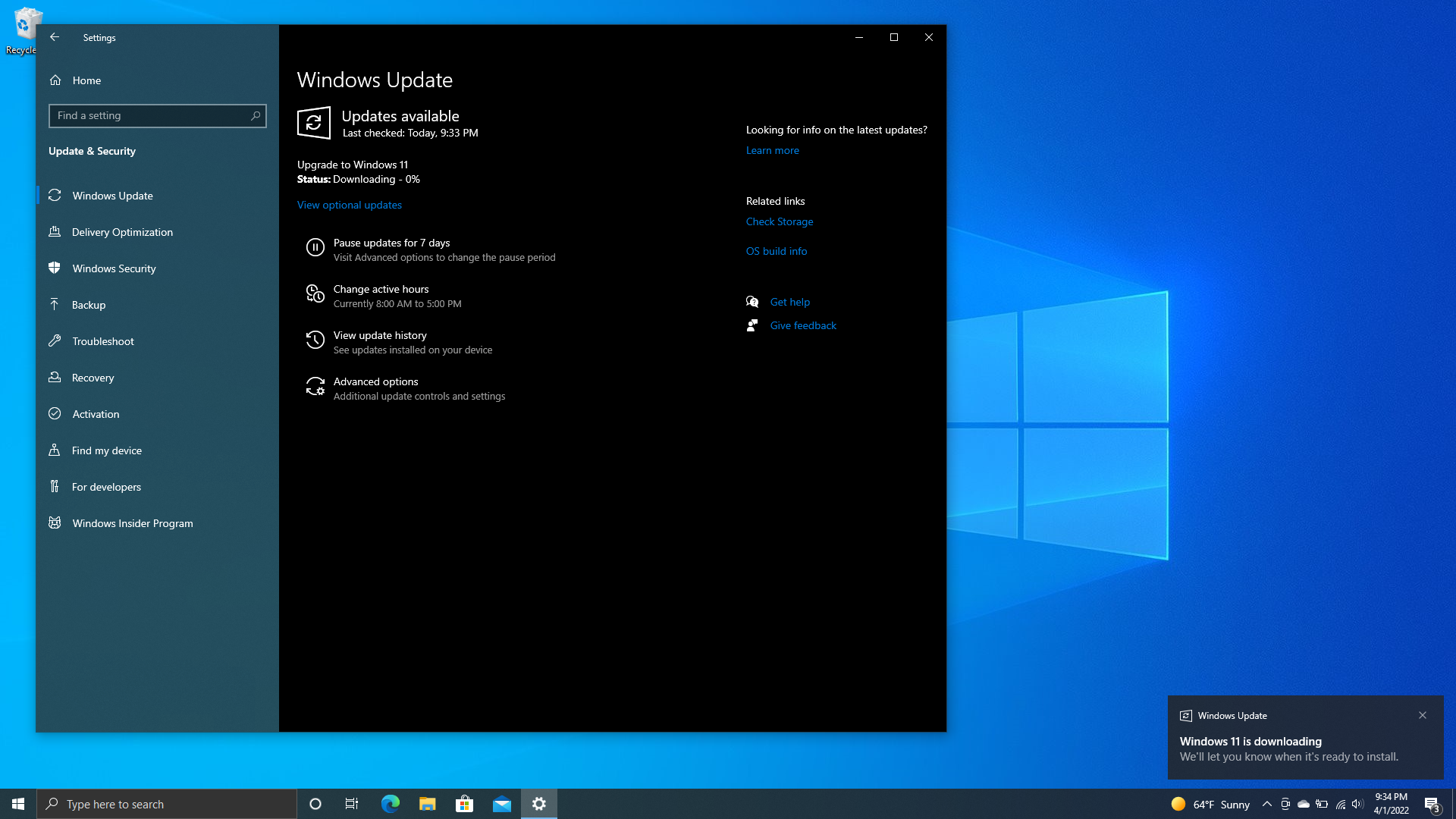Click Give feedback link
The image size is (1456, 819).
coord(803,325)
